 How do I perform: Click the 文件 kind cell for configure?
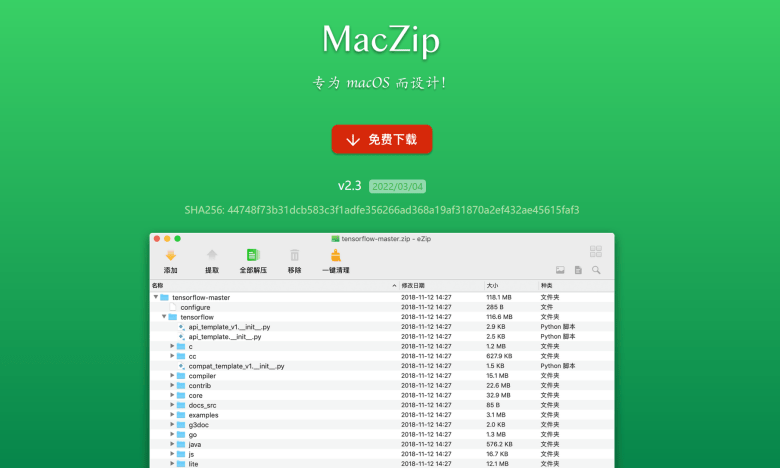point(547,307)
